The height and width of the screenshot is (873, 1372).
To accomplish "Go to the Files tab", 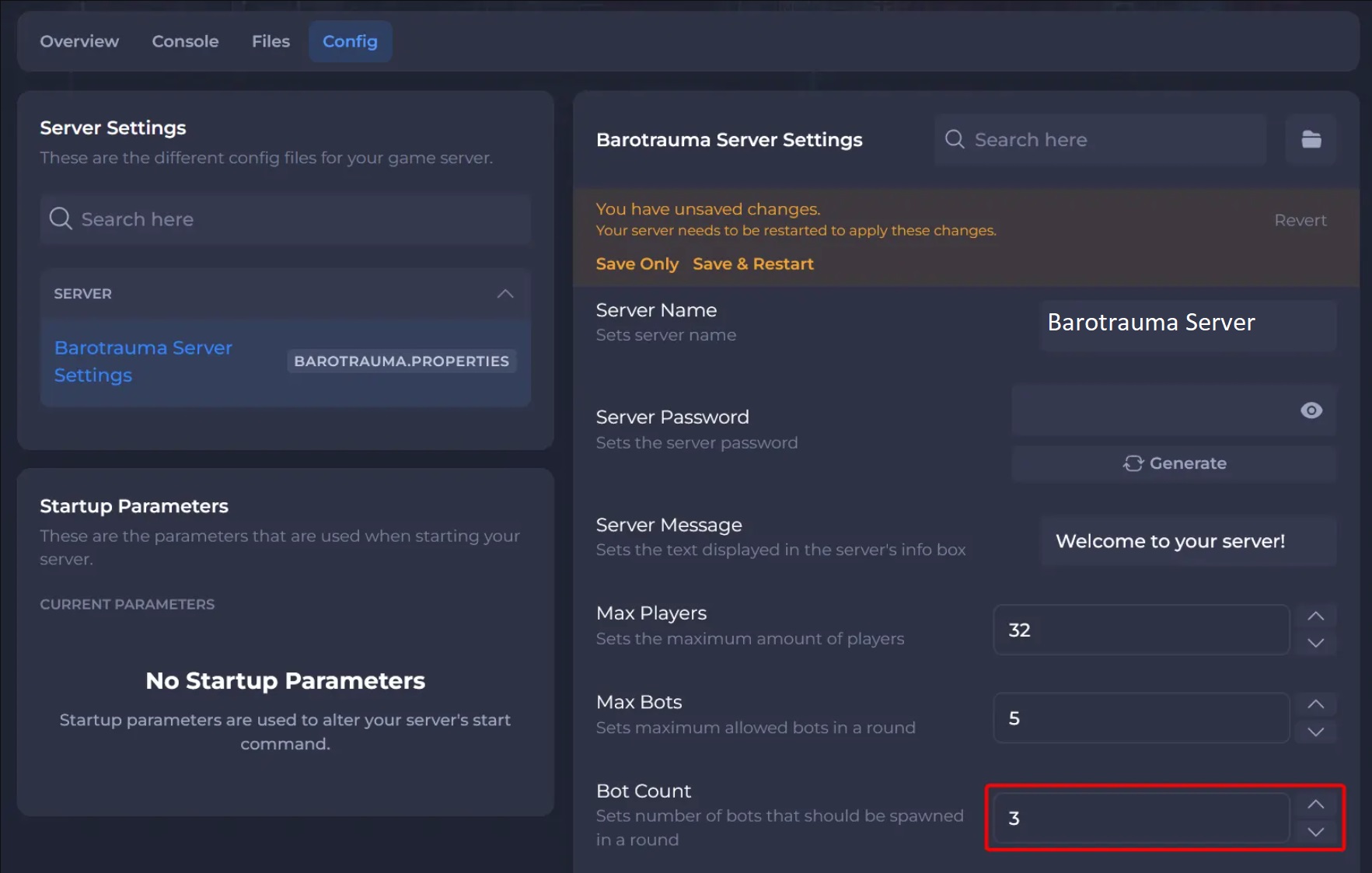I will (x=271, y=41).
